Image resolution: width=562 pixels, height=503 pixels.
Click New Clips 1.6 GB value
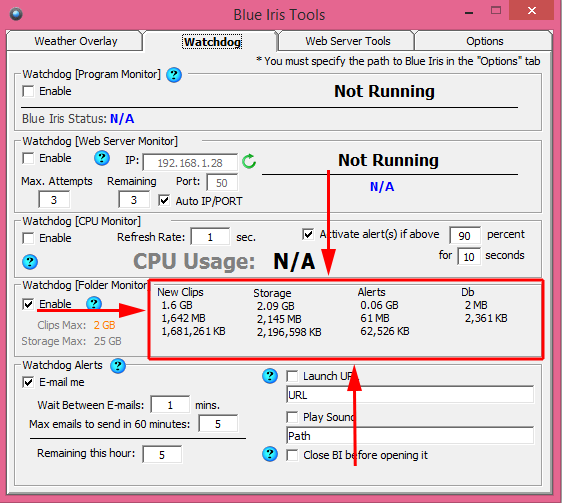(177, 305)
